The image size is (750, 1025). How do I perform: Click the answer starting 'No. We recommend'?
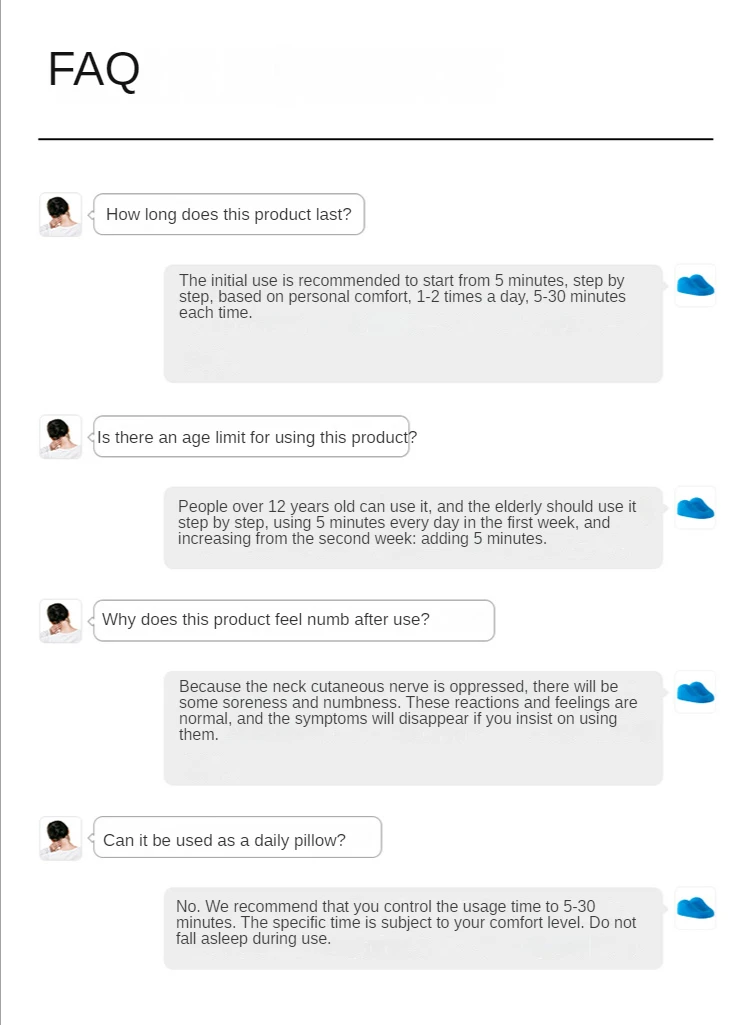point(413,928)
